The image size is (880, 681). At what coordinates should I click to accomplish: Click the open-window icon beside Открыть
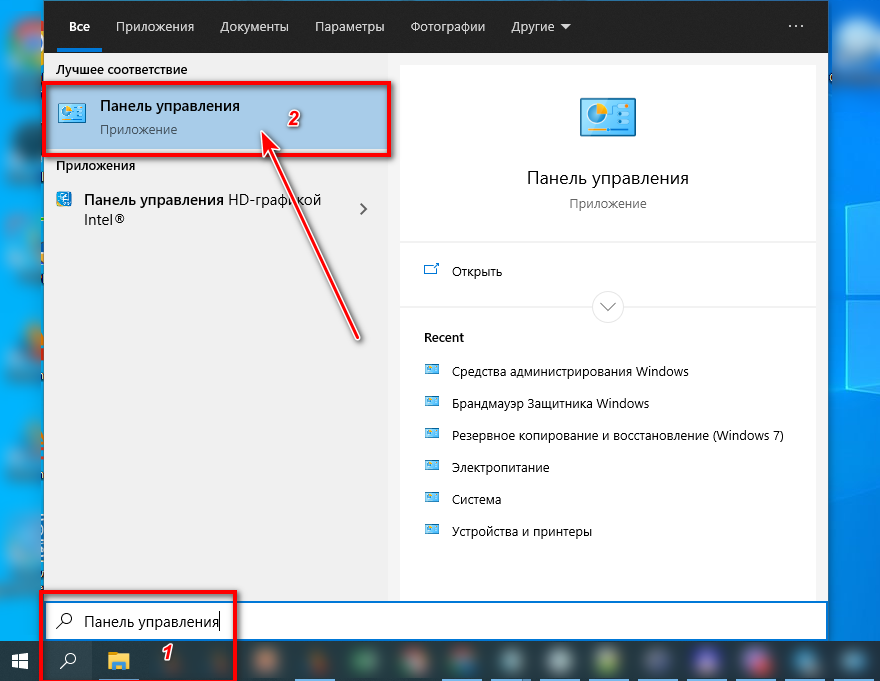coord(431,269)
